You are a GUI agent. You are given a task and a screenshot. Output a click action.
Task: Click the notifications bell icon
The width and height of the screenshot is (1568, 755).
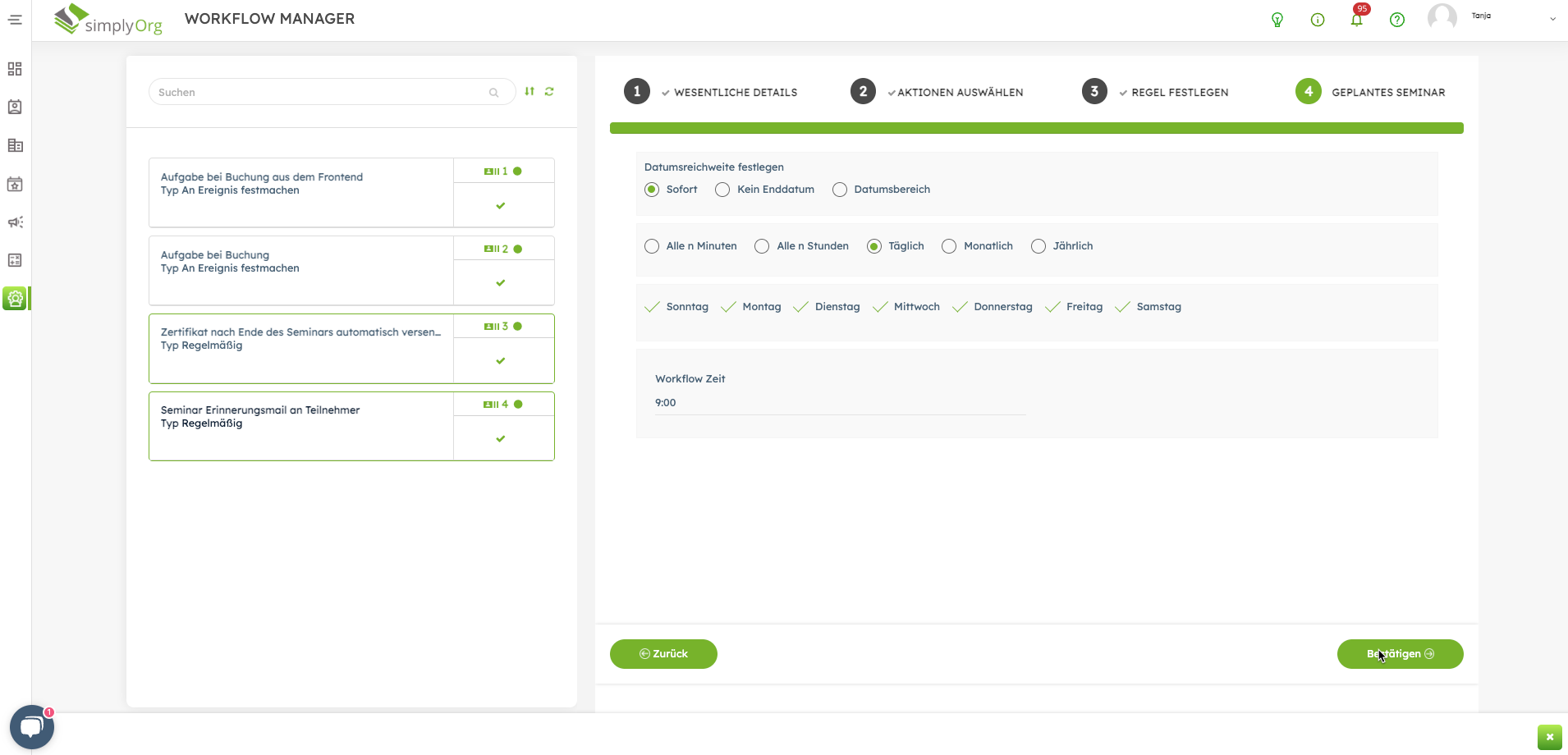tap(1356, 20)
